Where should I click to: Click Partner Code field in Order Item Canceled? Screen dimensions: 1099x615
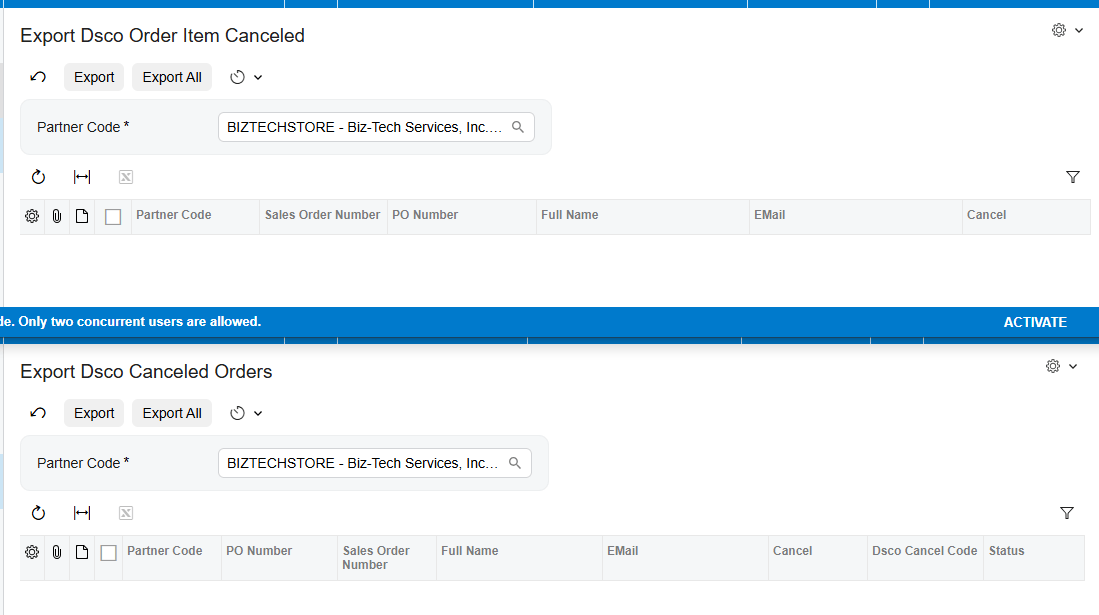[x=376, y=127]
